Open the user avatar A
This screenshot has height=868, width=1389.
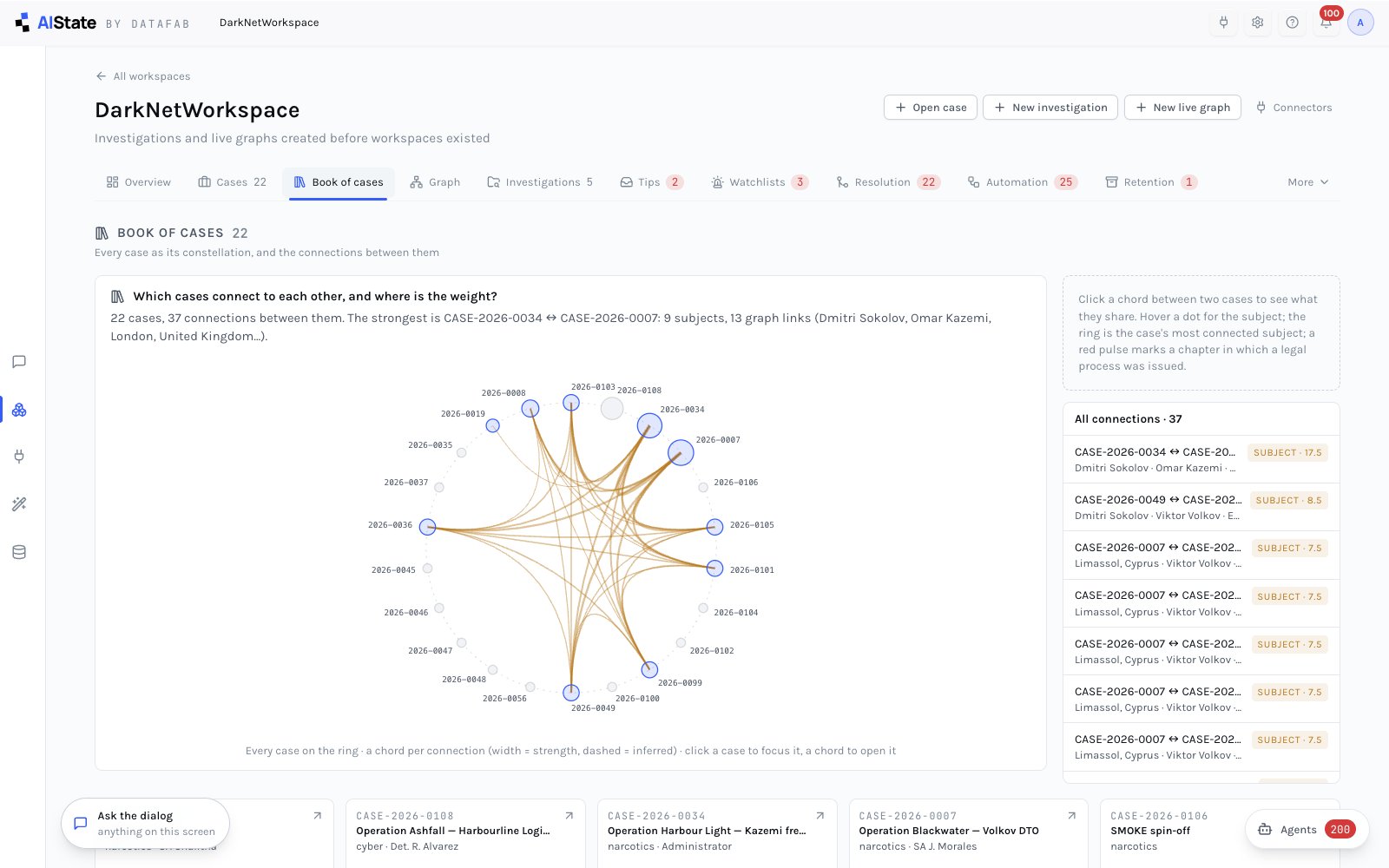pyautogui.click(x=1360, y=23)
